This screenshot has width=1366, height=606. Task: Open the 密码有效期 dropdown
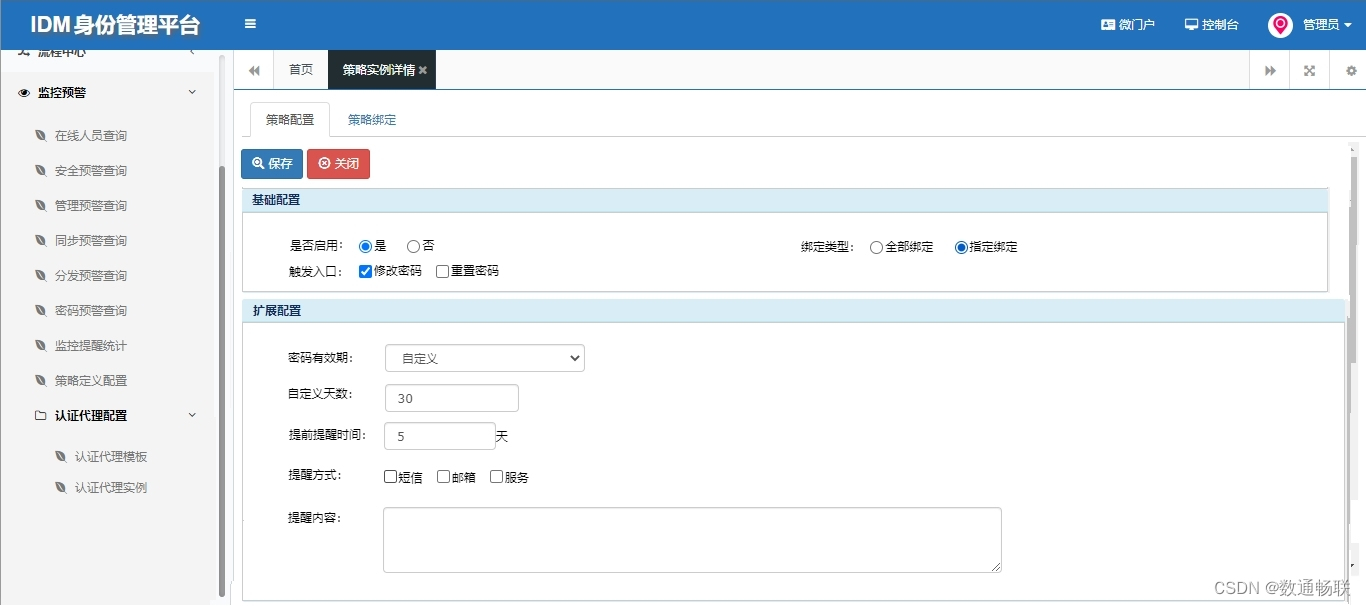pyautogui.click(x=485, y=358)
